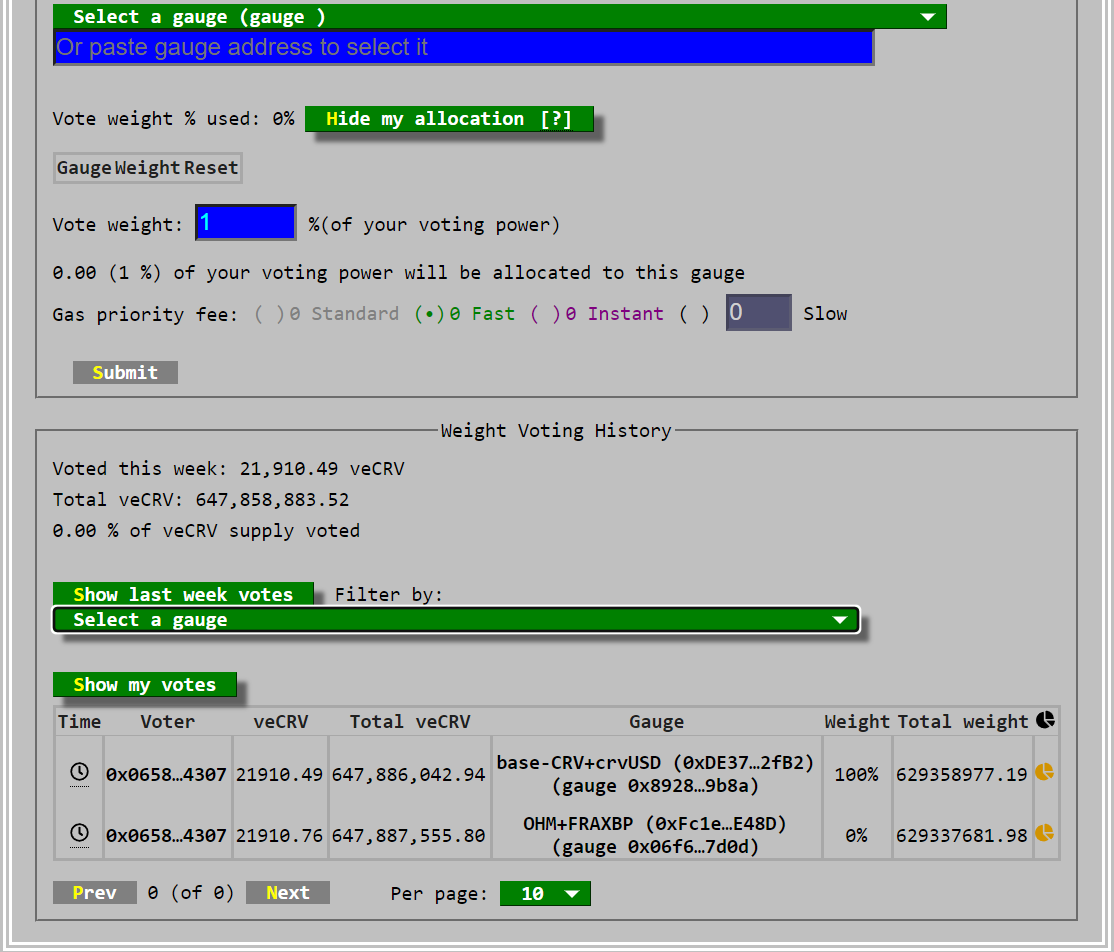This screenshot has width=1114, height=952.
Task: Click clock icon in base-CRV+crvUSD row
Action: 80,772
